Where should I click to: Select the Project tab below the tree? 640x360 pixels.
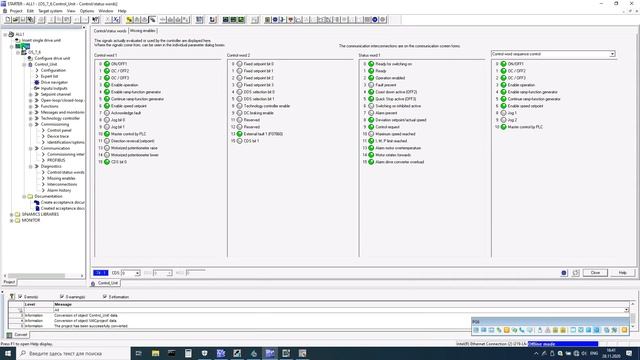[9, 282]
